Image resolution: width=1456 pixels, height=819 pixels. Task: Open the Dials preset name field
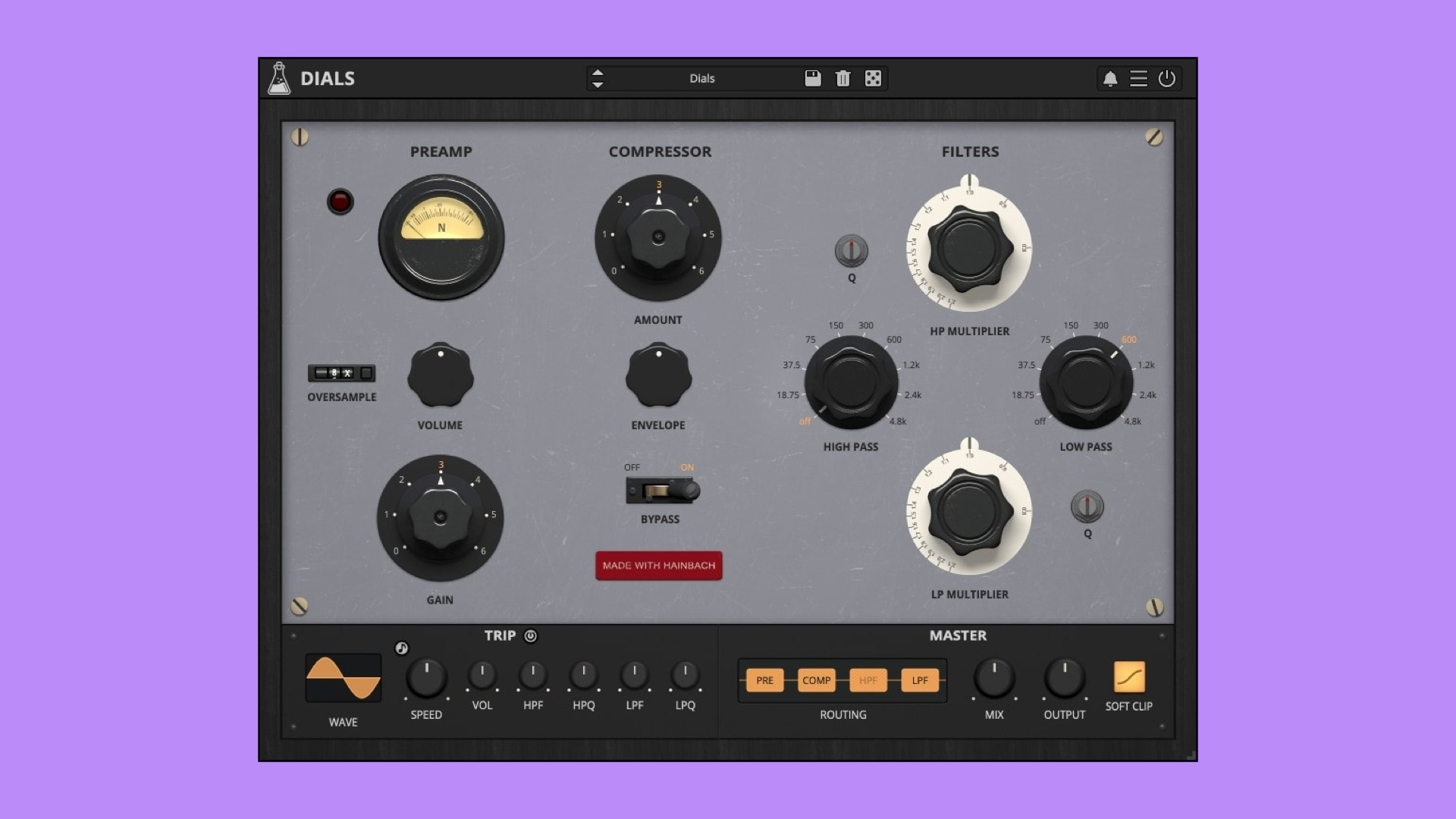click(704, 78)
